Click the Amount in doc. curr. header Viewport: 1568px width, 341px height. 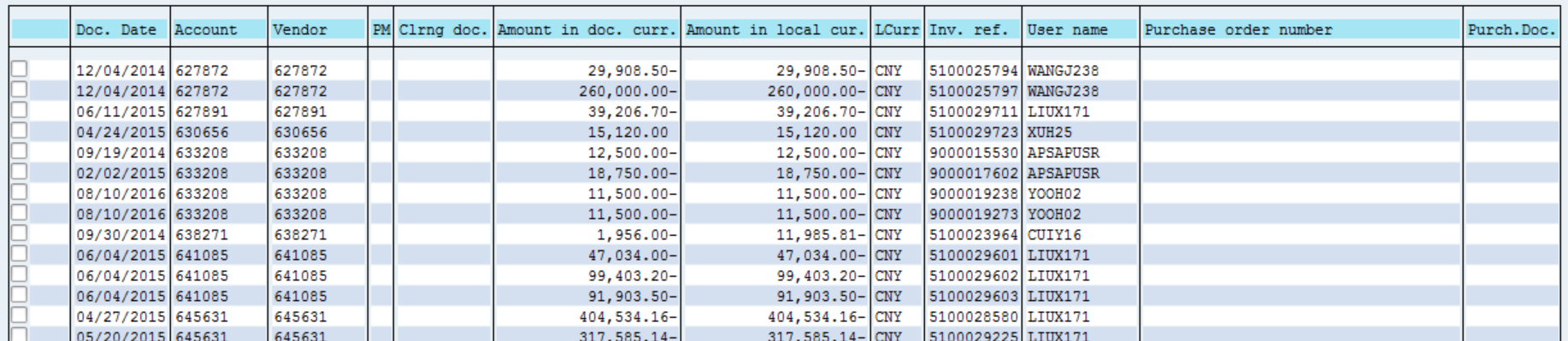(x=587, y=30)
